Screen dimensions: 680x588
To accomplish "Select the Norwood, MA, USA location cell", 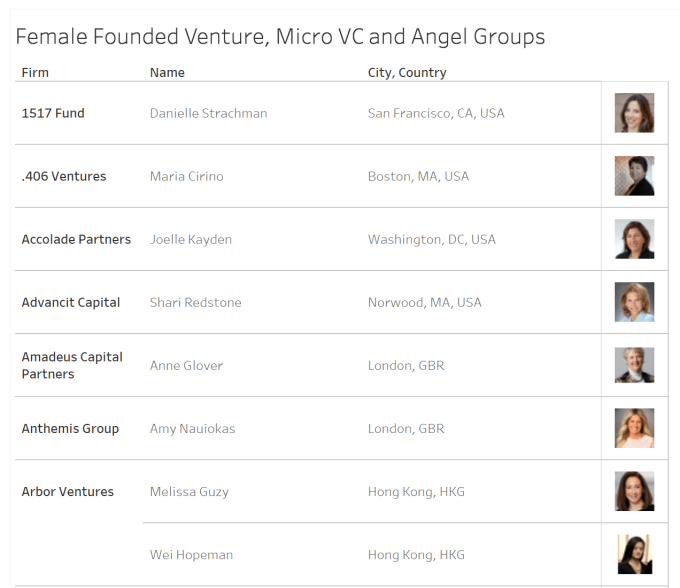I will [x=424, y=302].
